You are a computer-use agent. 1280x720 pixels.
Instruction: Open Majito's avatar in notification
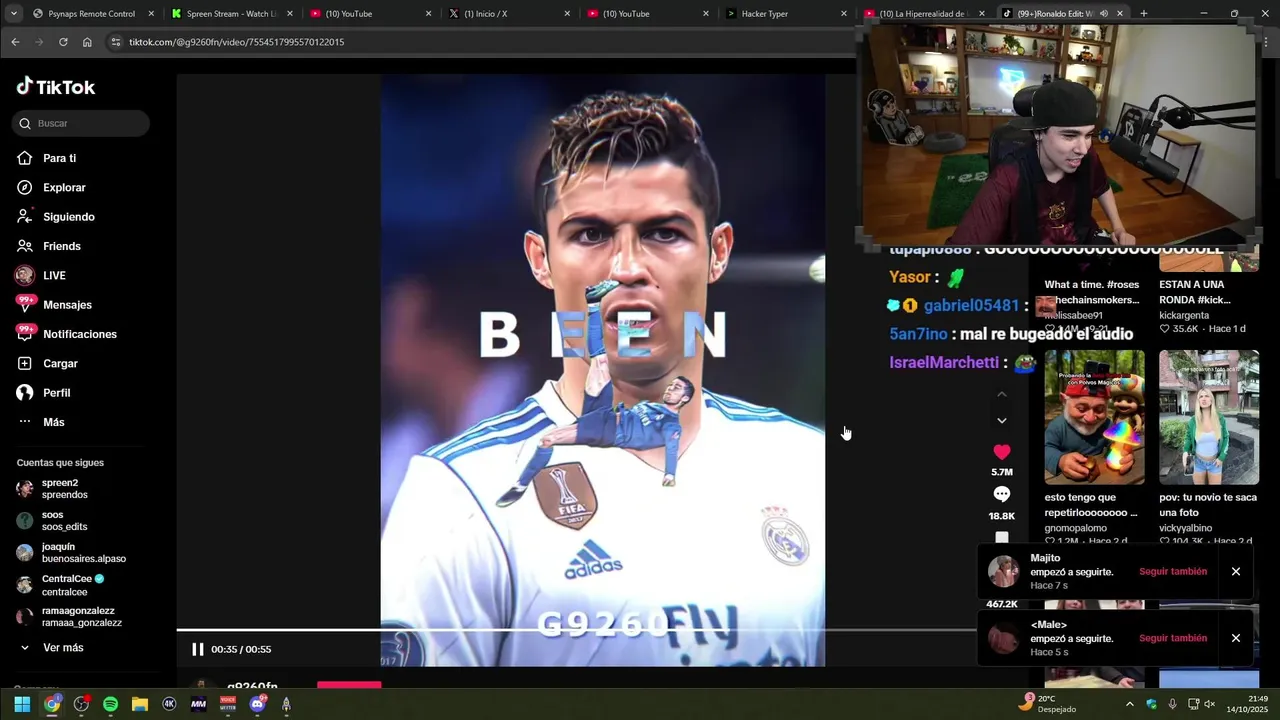pyautogui.click(x=1003, y=571)
